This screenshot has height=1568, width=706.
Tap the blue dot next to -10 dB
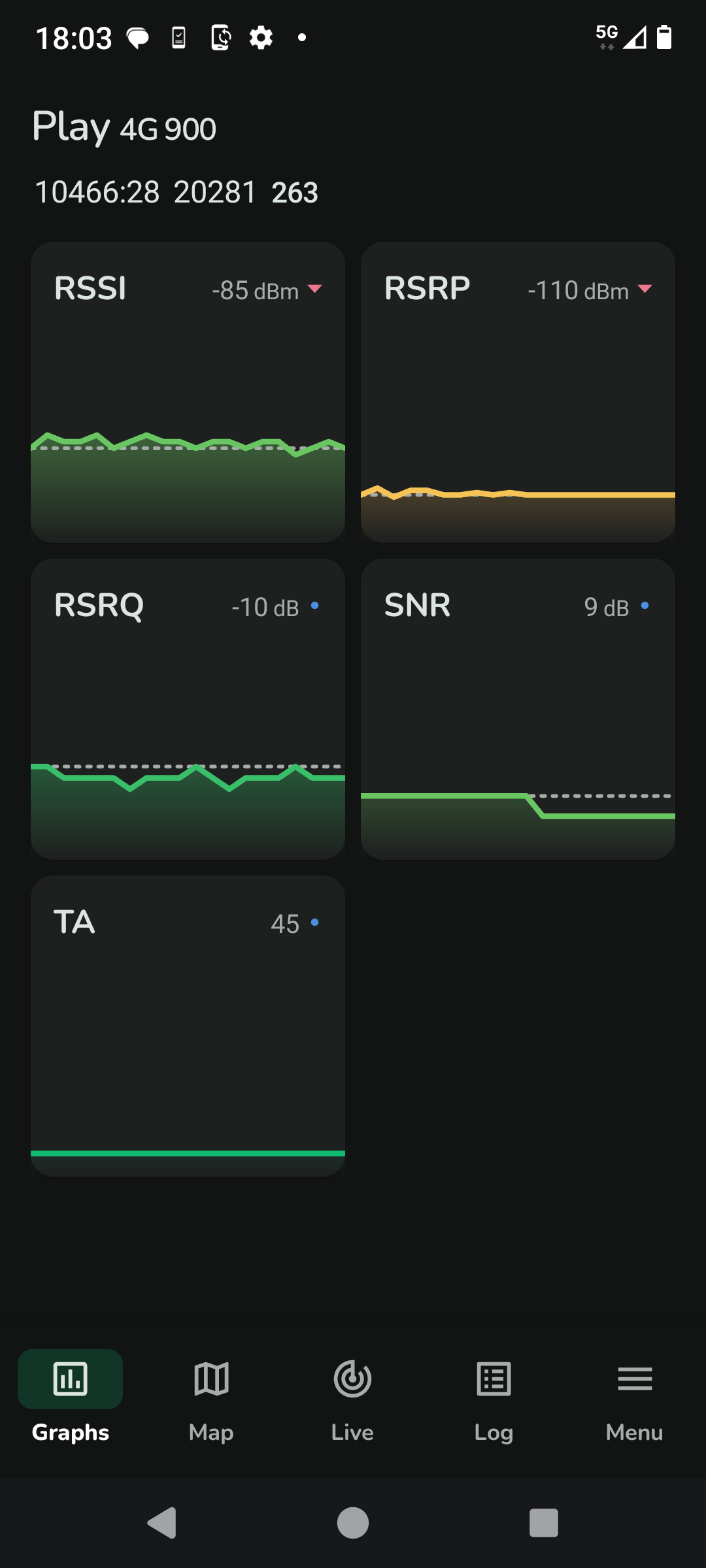(315, 606)
